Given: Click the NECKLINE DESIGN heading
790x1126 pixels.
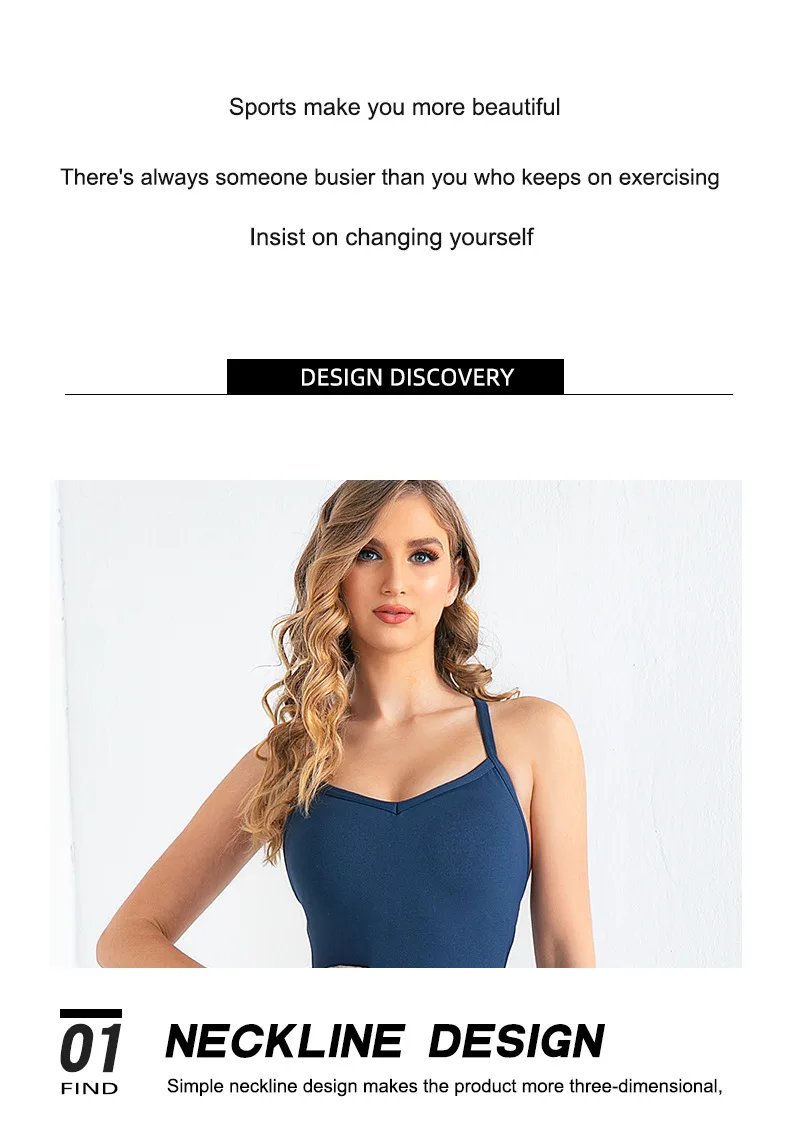Looking at the screenshot, I should [x=385, y=1041].
